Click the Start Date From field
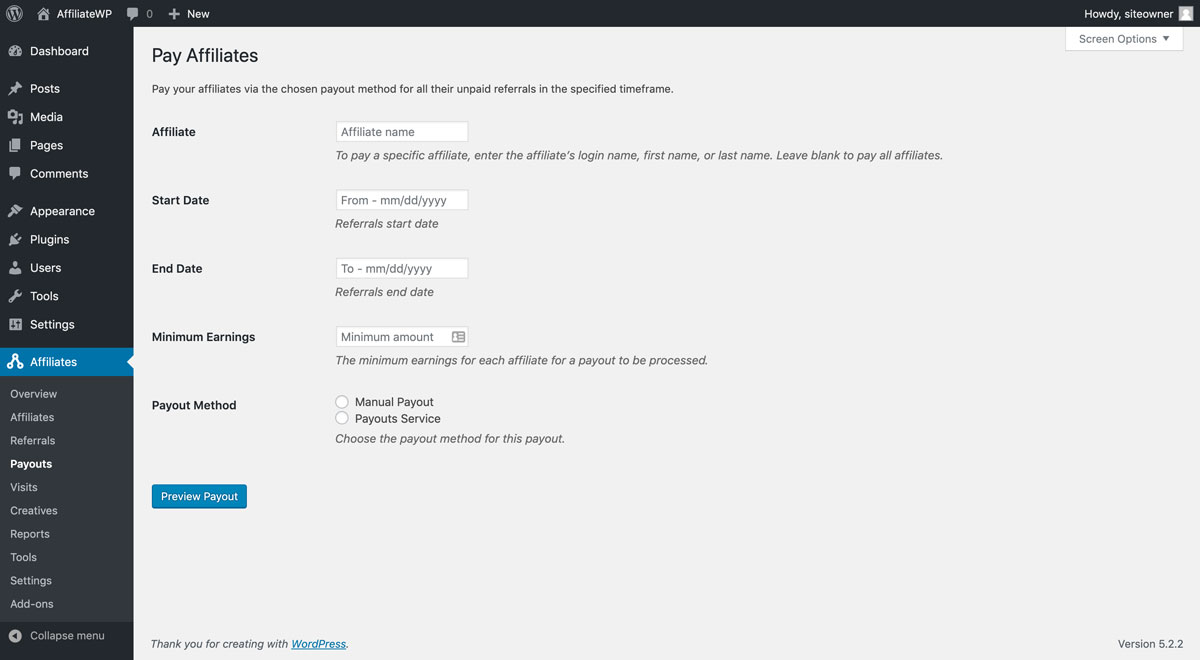The width and height of the screenshot is (1200, 660). [402, 200]
